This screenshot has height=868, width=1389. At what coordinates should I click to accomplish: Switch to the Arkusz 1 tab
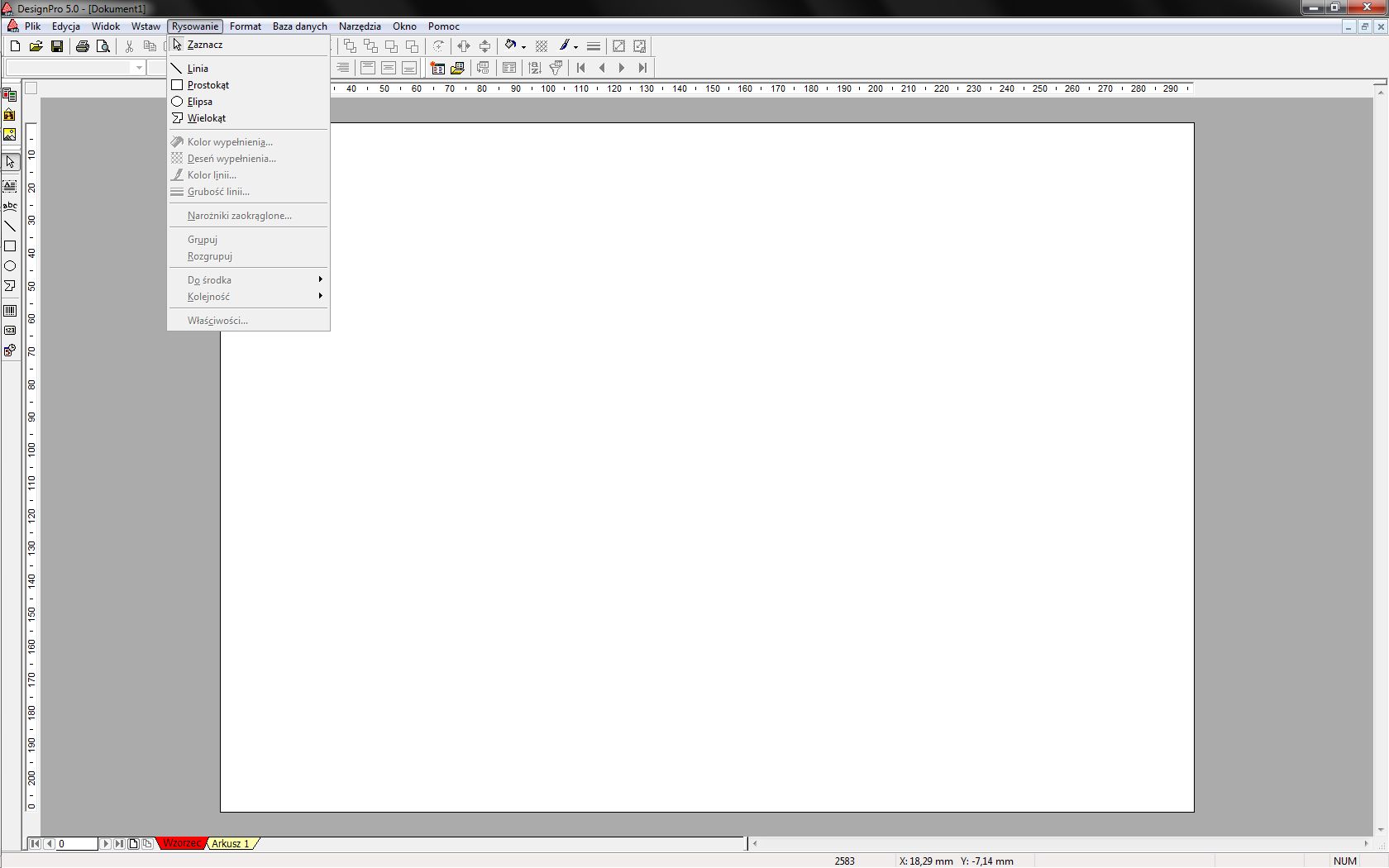[x=231, y=843]
